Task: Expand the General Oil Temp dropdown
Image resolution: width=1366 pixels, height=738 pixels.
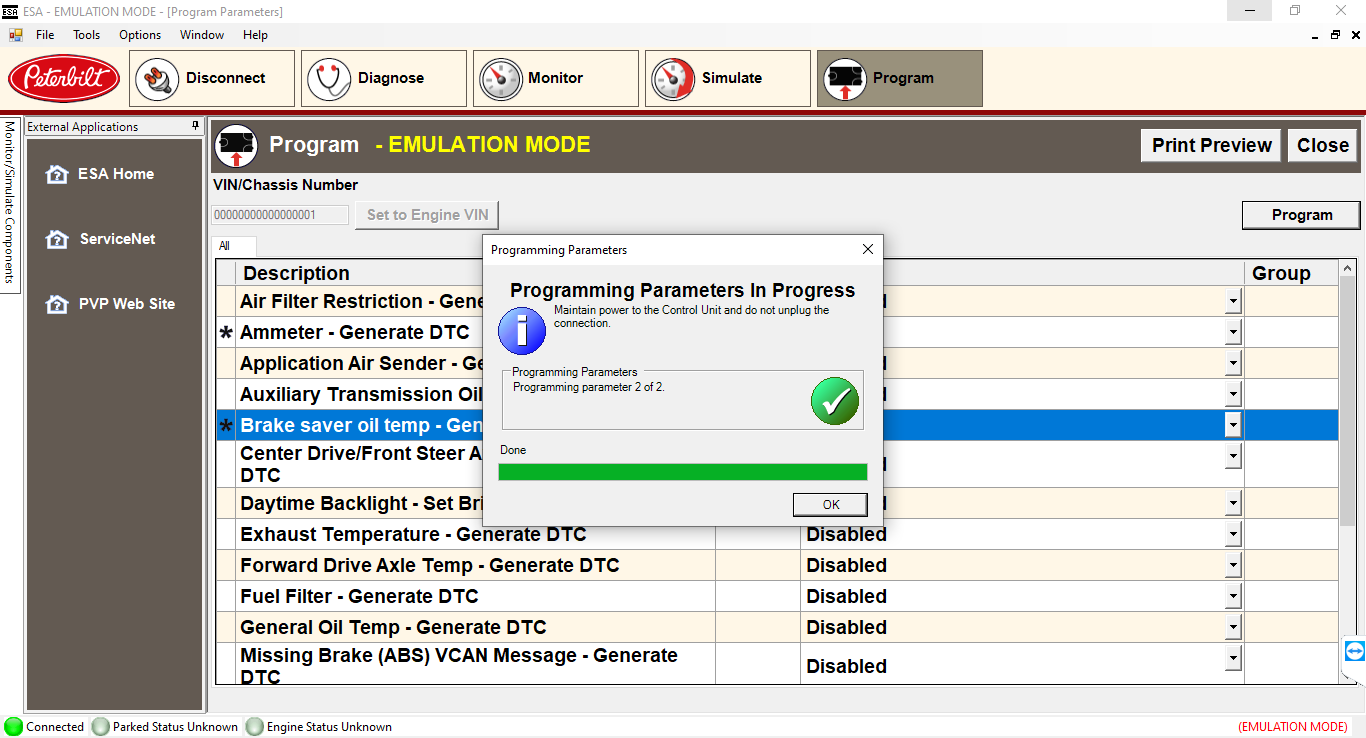Action: tap(1233, 628)
